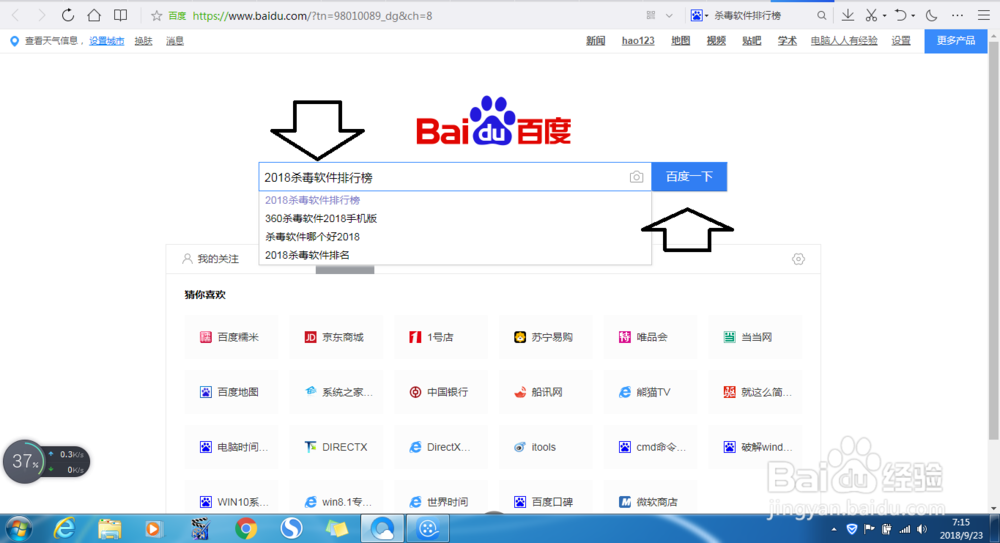The width and height of the screenshot is (1000, 543).
Task: Open the QR code grid icon
Action: (651, 15)
